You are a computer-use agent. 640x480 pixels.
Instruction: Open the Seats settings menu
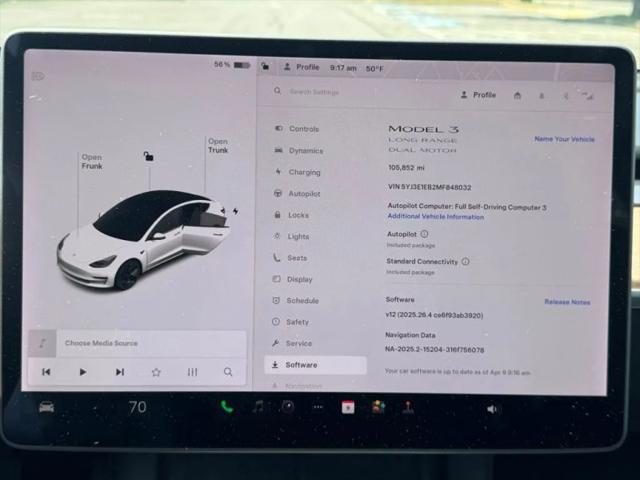(x=290, y=258)
